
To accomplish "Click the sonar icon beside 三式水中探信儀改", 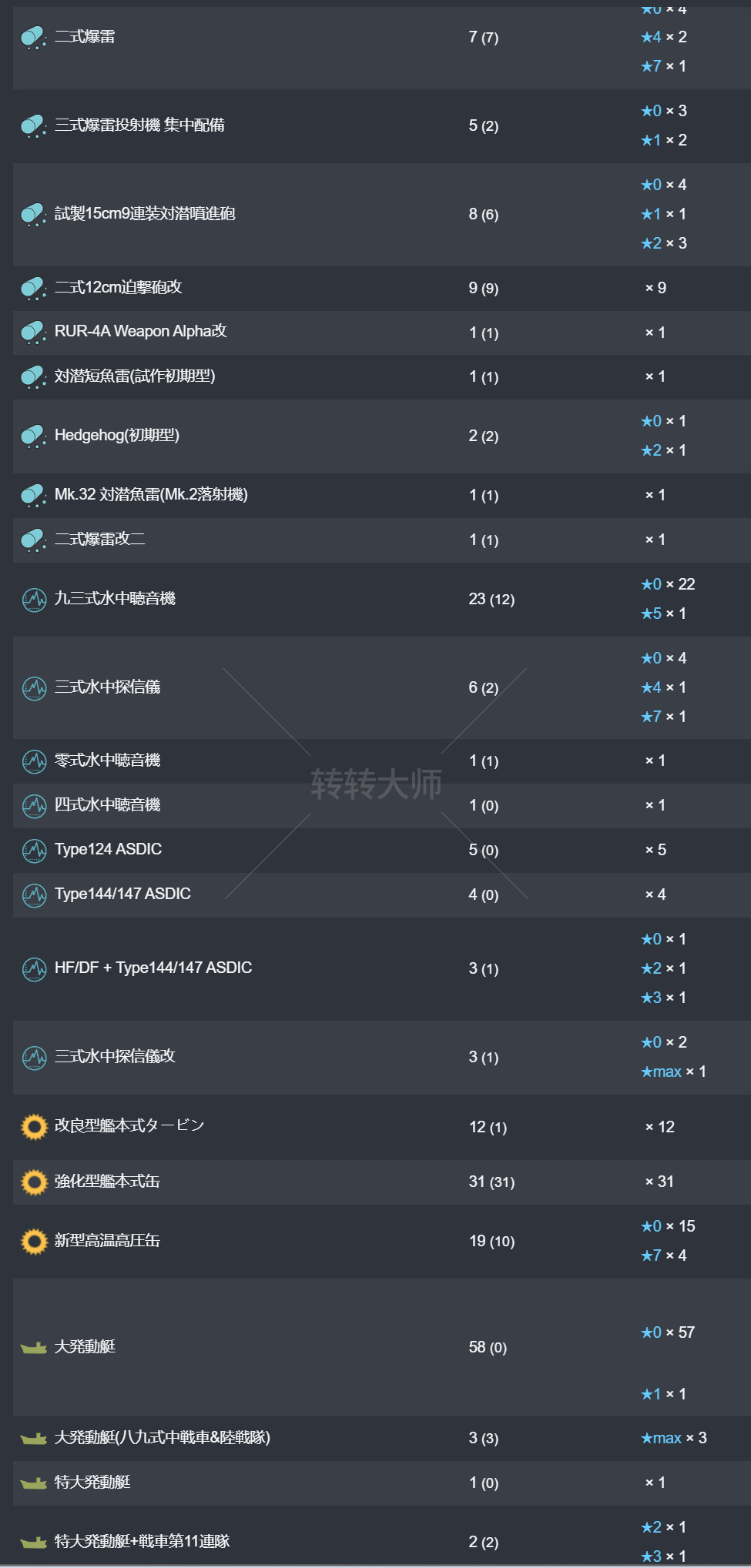I will pyautogui.click(x=34, y=1057).
